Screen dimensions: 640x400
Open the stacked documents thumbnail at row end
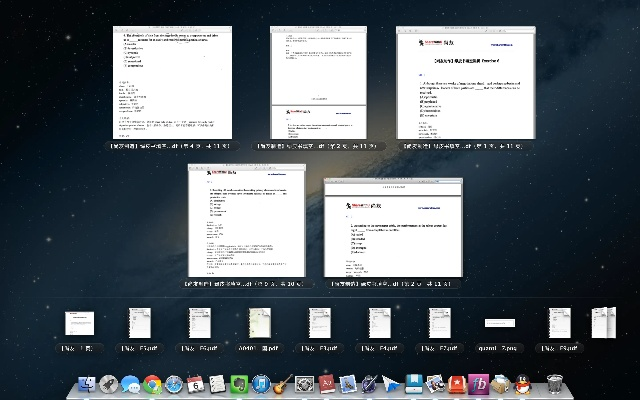point(603,324)
